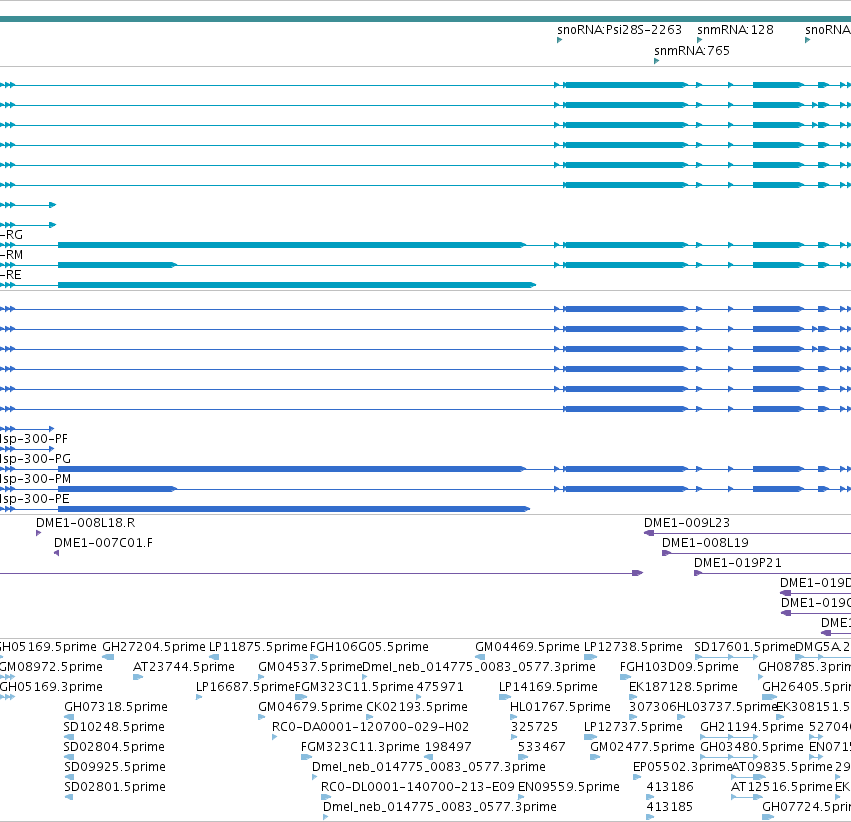Select the -RE transcript label
Image resolution: width=851 pixels, height=822 pixels.
click(x=11, y=275)
